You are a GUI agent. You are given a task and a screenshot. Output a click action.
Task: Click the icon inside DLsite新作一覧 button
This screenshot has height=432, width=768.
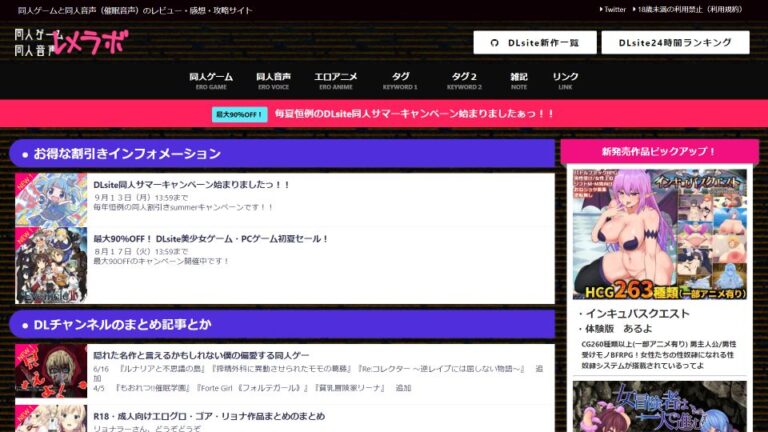coord(493,43)
